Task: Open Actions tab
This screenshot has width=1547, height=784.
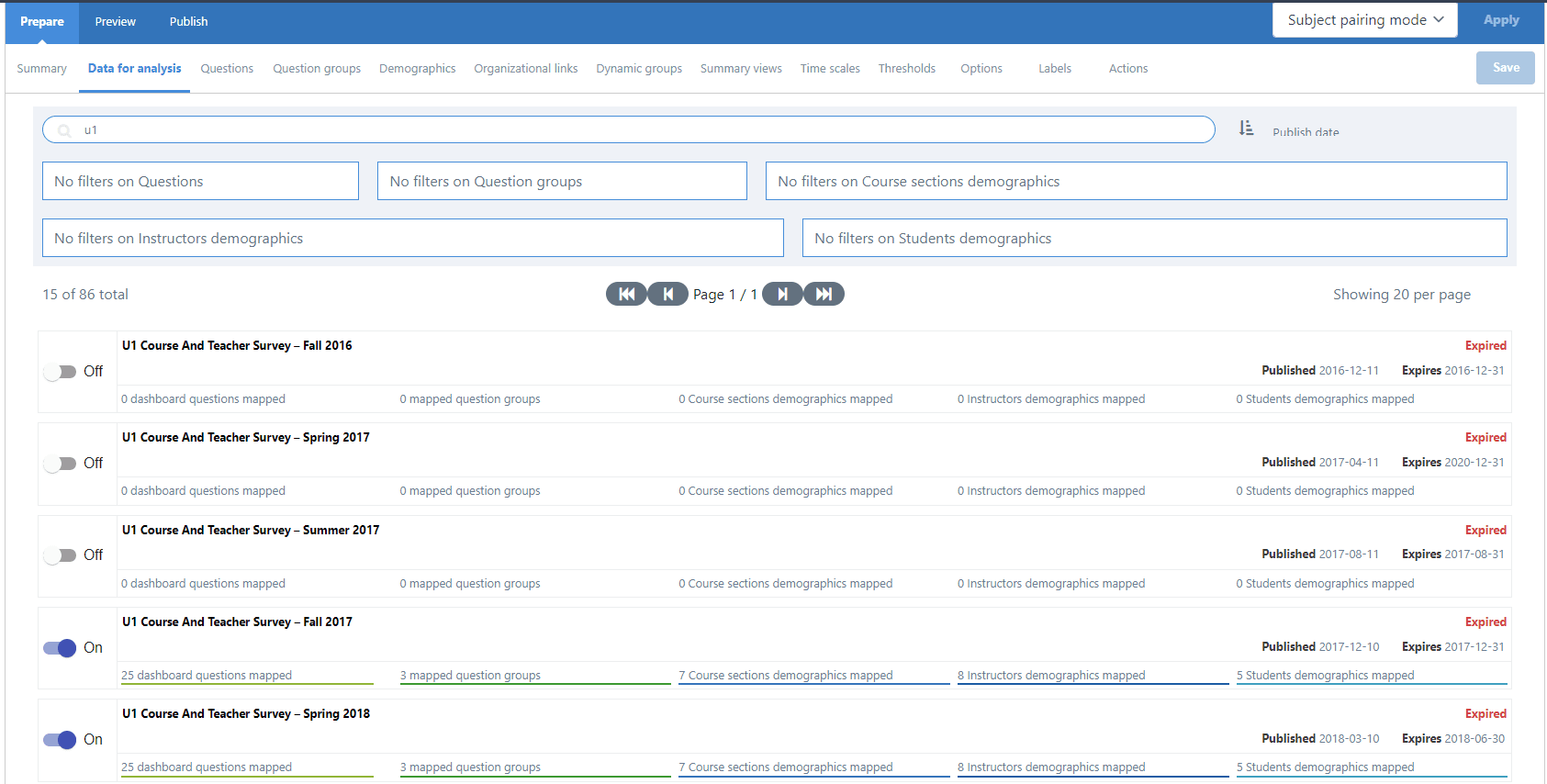Action: [x=1128, y=69]
